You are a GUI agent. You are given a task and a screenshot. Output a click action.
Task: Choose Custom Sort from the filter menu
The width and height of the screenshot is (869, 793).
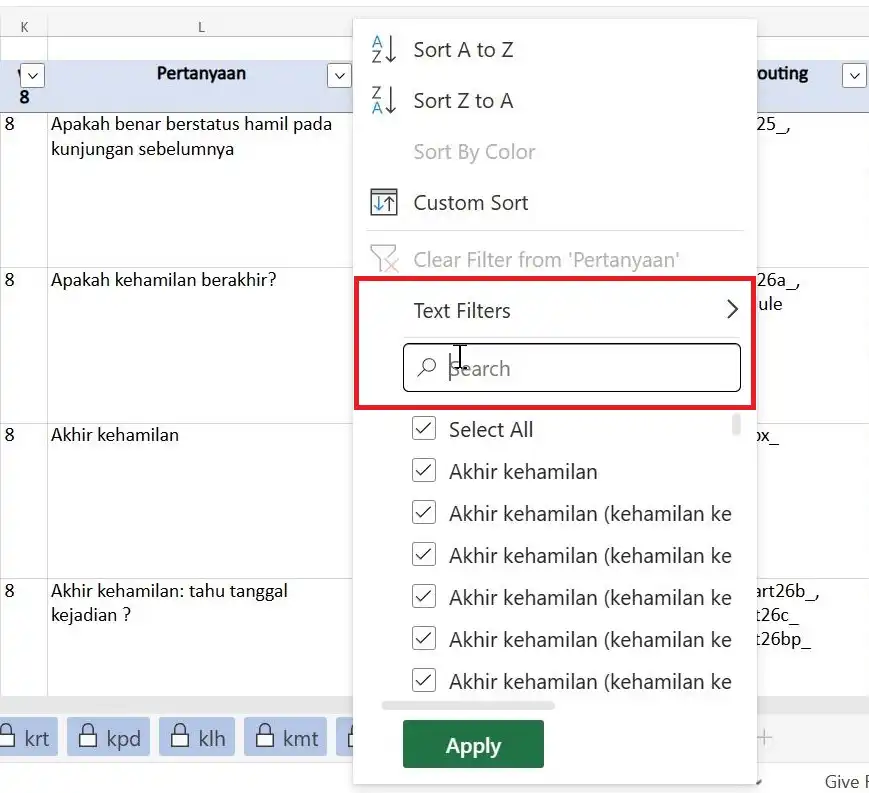click(x=470, y=203)
